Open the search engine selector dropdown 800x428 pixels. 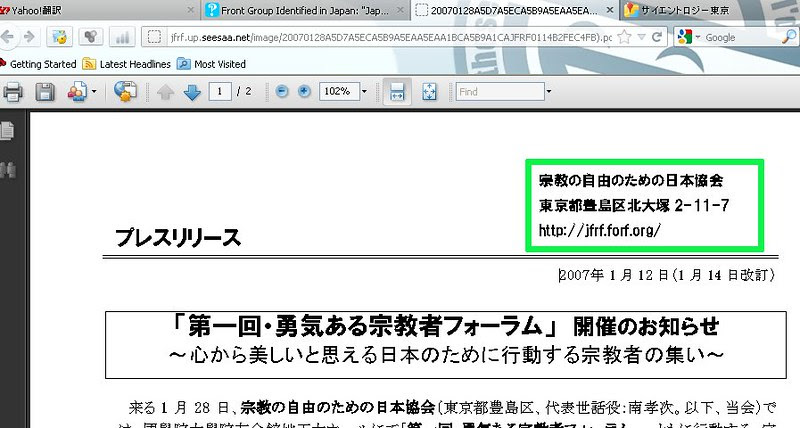click(688, 37)
